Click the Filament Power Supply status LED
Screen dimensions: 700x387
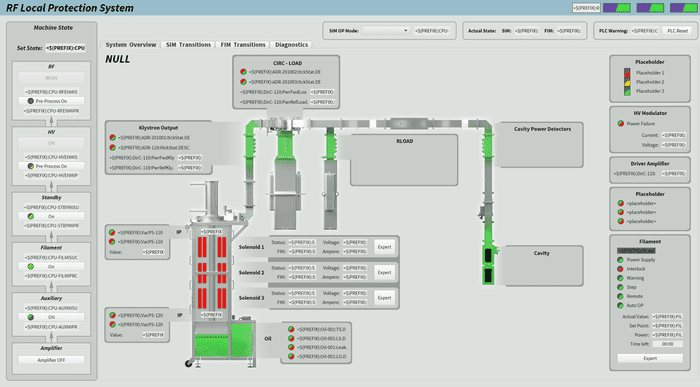[x=620, y=260]
